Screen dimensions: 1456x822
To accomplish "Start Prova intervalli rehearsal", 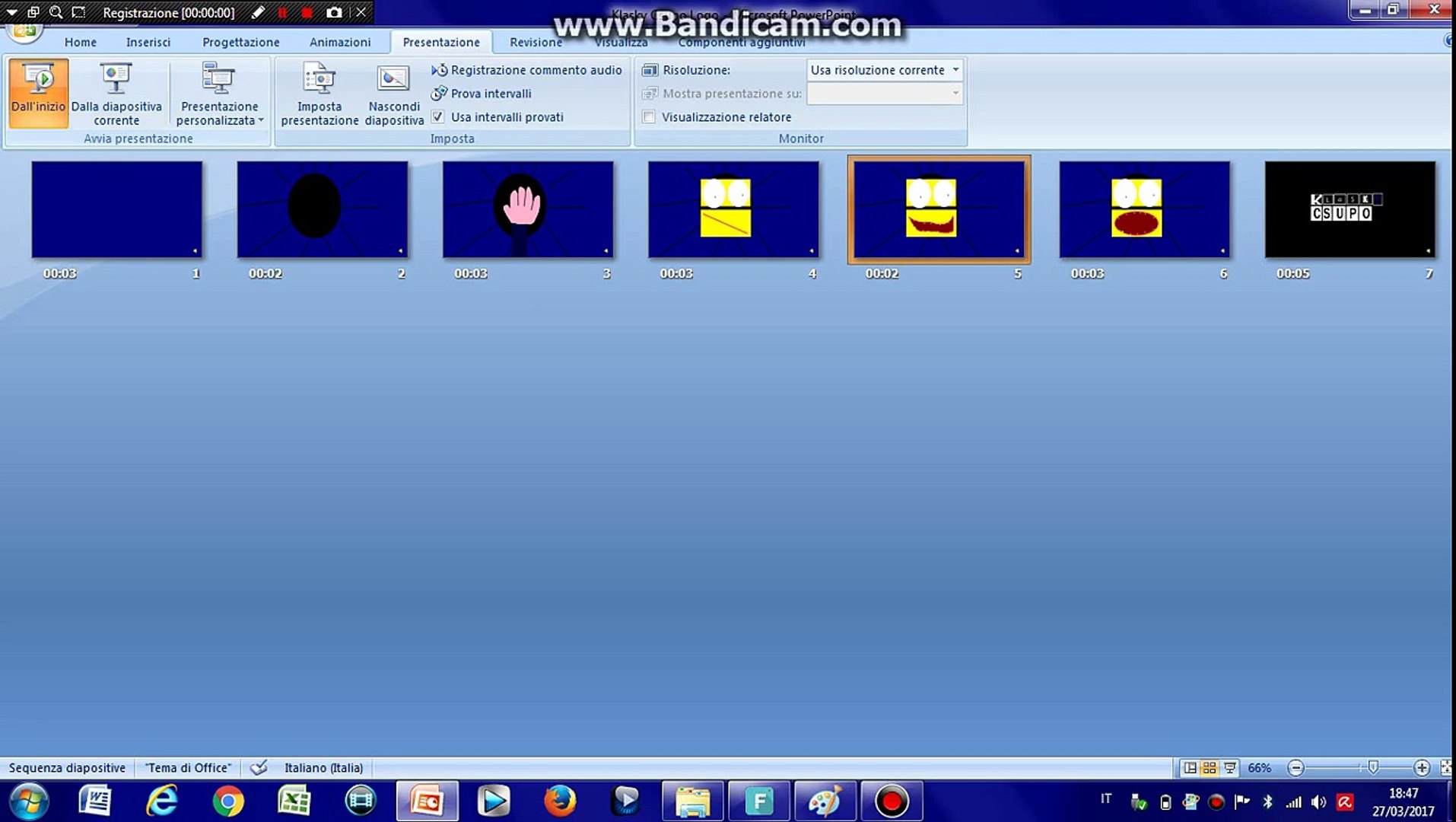I will coord(482,94).
